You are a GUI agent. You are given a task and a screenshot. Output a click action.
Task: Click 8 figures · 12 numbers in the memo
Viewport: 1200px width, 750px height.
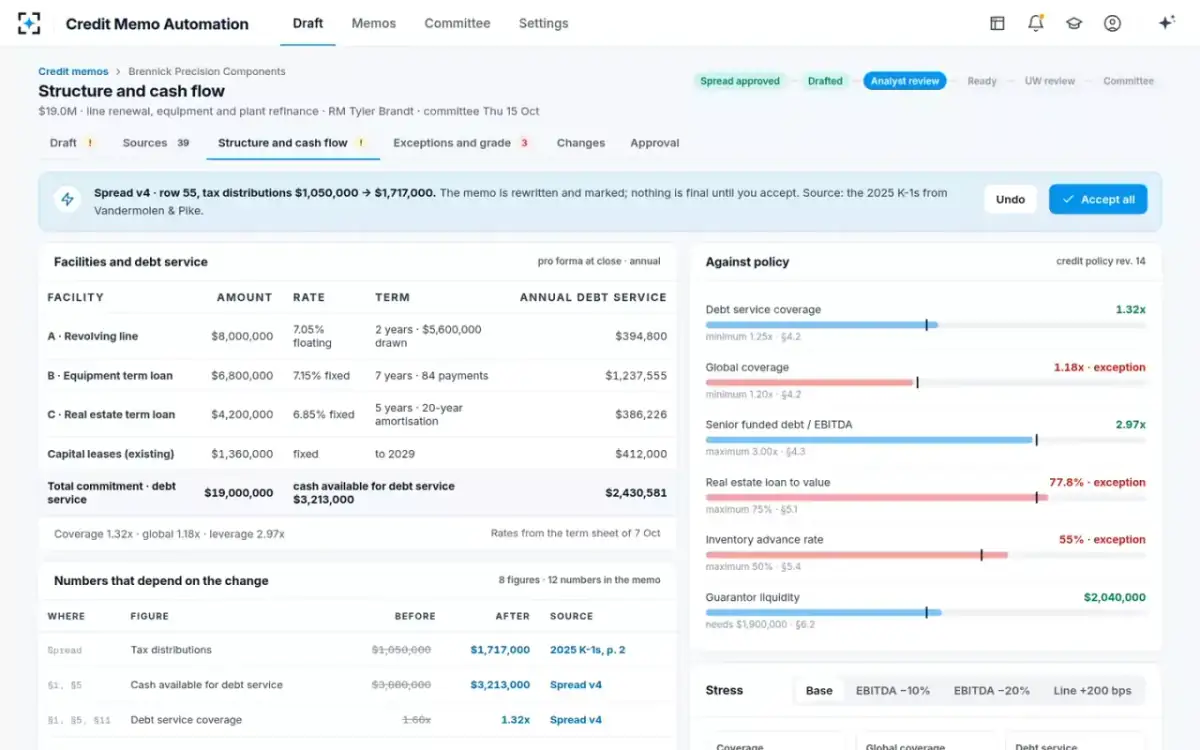(x=579, y=580)
